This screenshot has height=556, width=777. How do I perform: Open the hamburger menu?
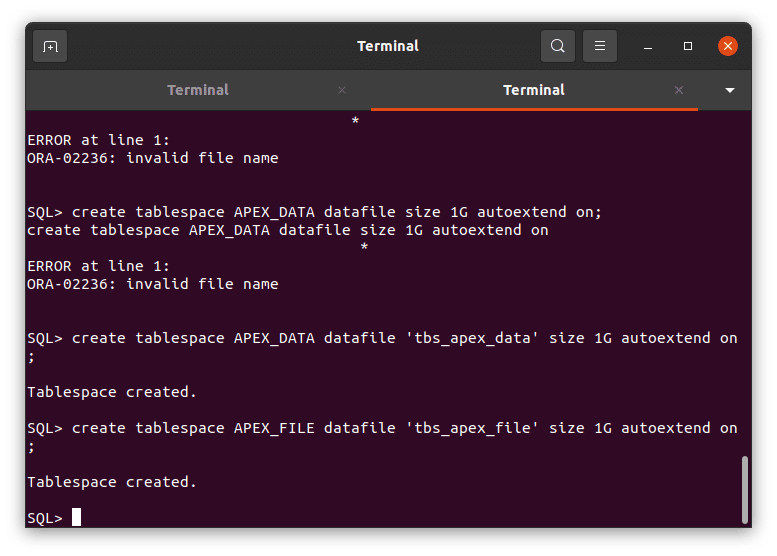(600, 46)
